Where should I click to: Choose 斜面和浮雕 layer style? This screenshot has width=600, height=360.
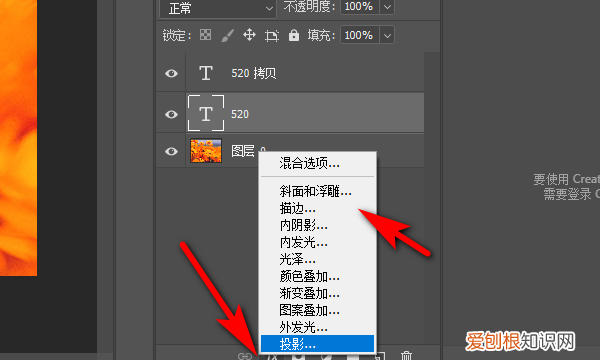tap(316, 191)
